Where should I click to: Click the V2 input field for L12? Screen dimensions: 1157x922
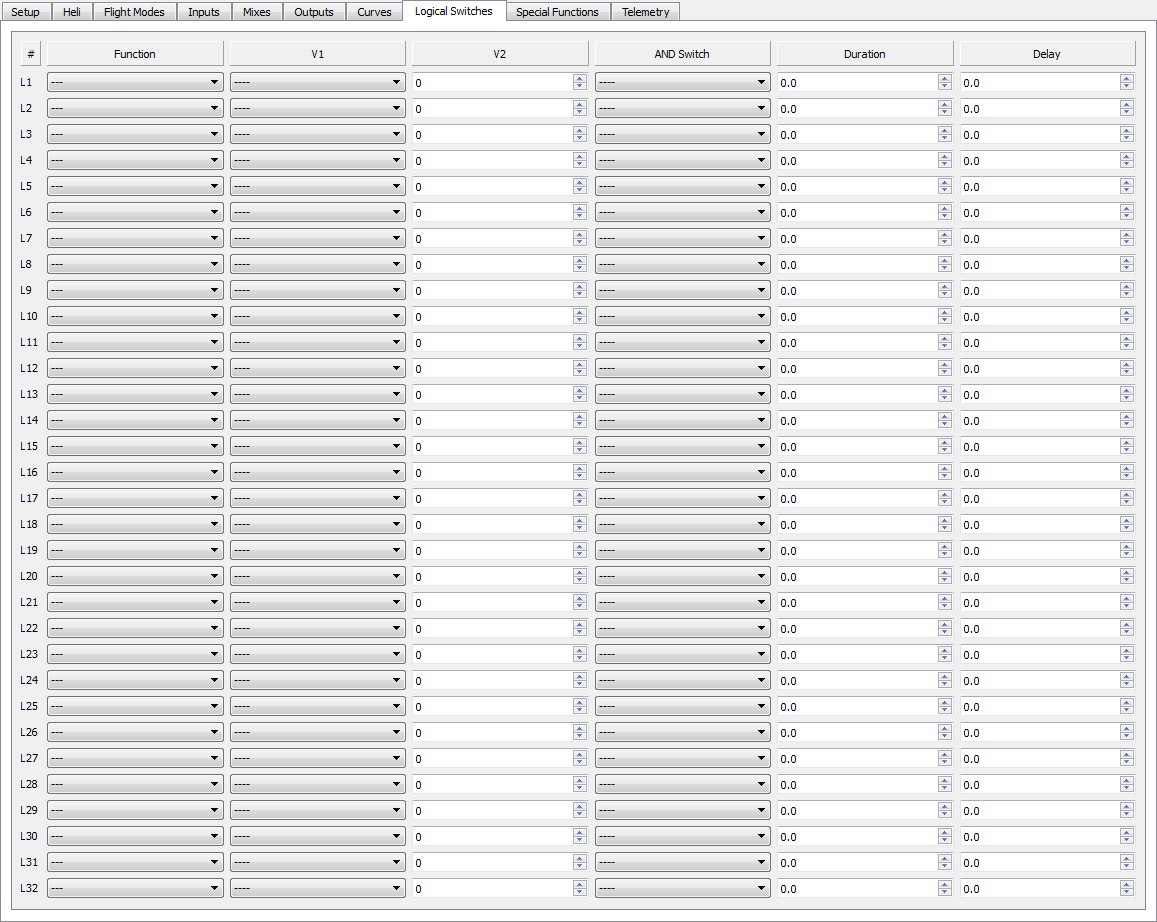pyautogui.click(x=492, y=369)
